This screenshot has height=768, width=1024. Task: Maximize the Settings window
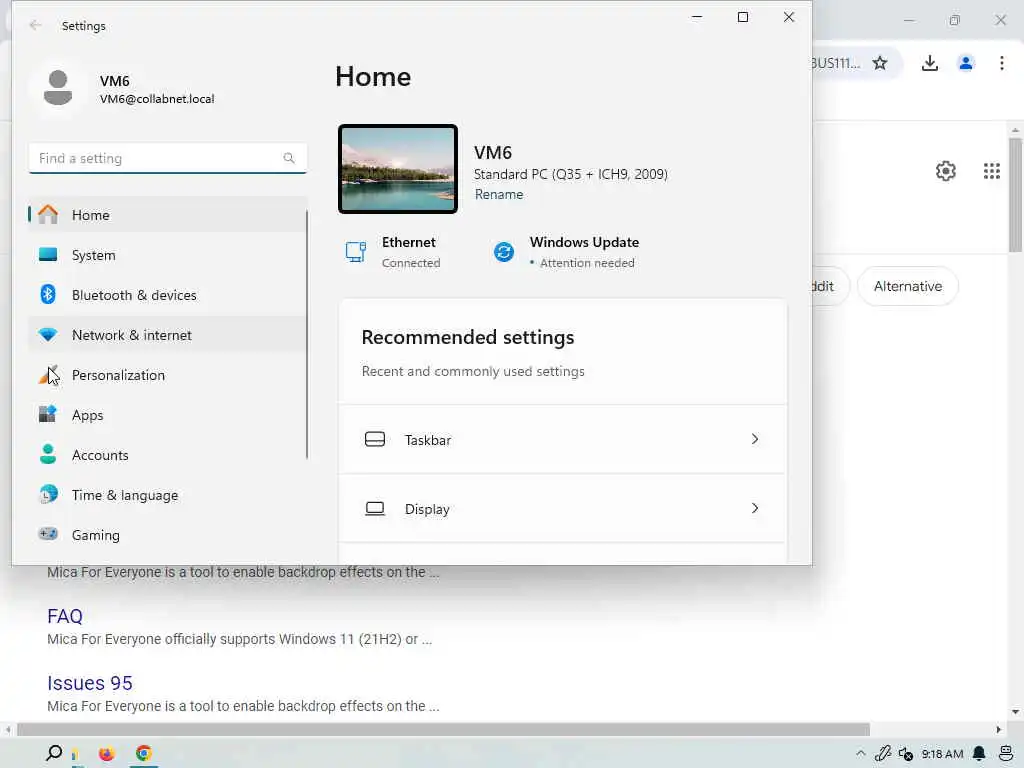[x=743, y=17]
